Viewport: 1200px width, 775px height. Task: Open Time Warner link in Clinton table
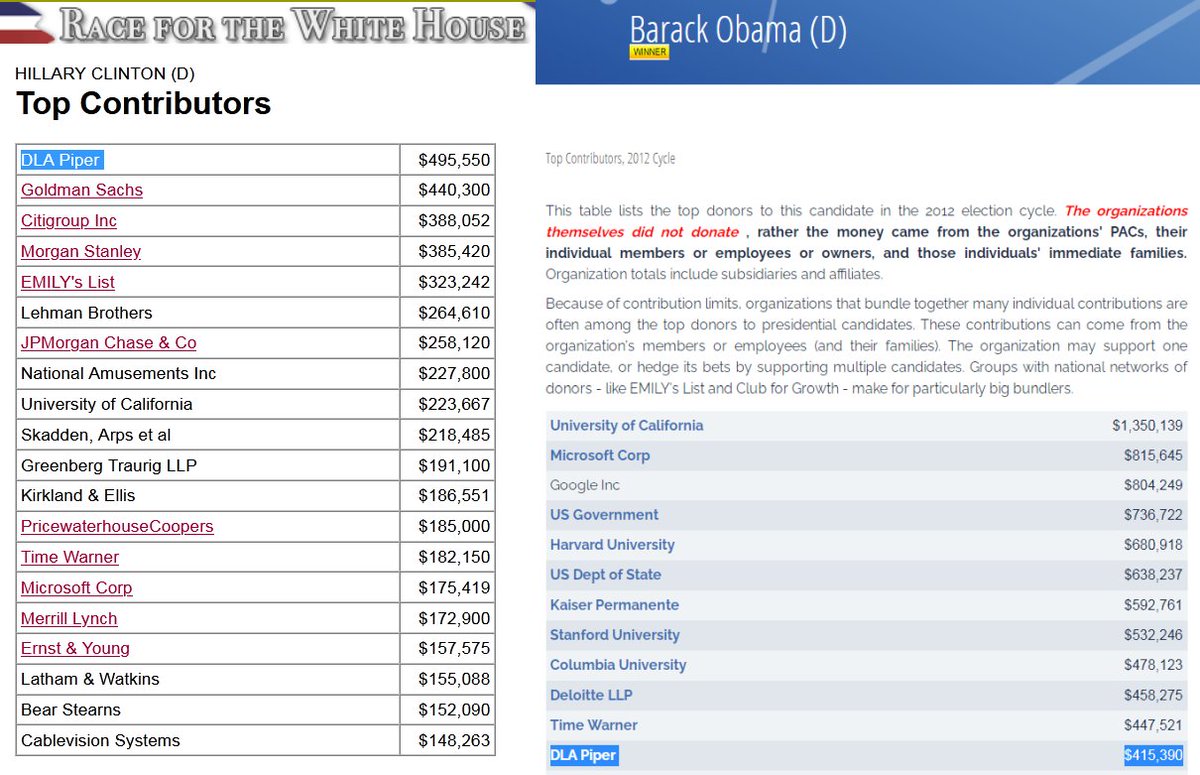70,557
